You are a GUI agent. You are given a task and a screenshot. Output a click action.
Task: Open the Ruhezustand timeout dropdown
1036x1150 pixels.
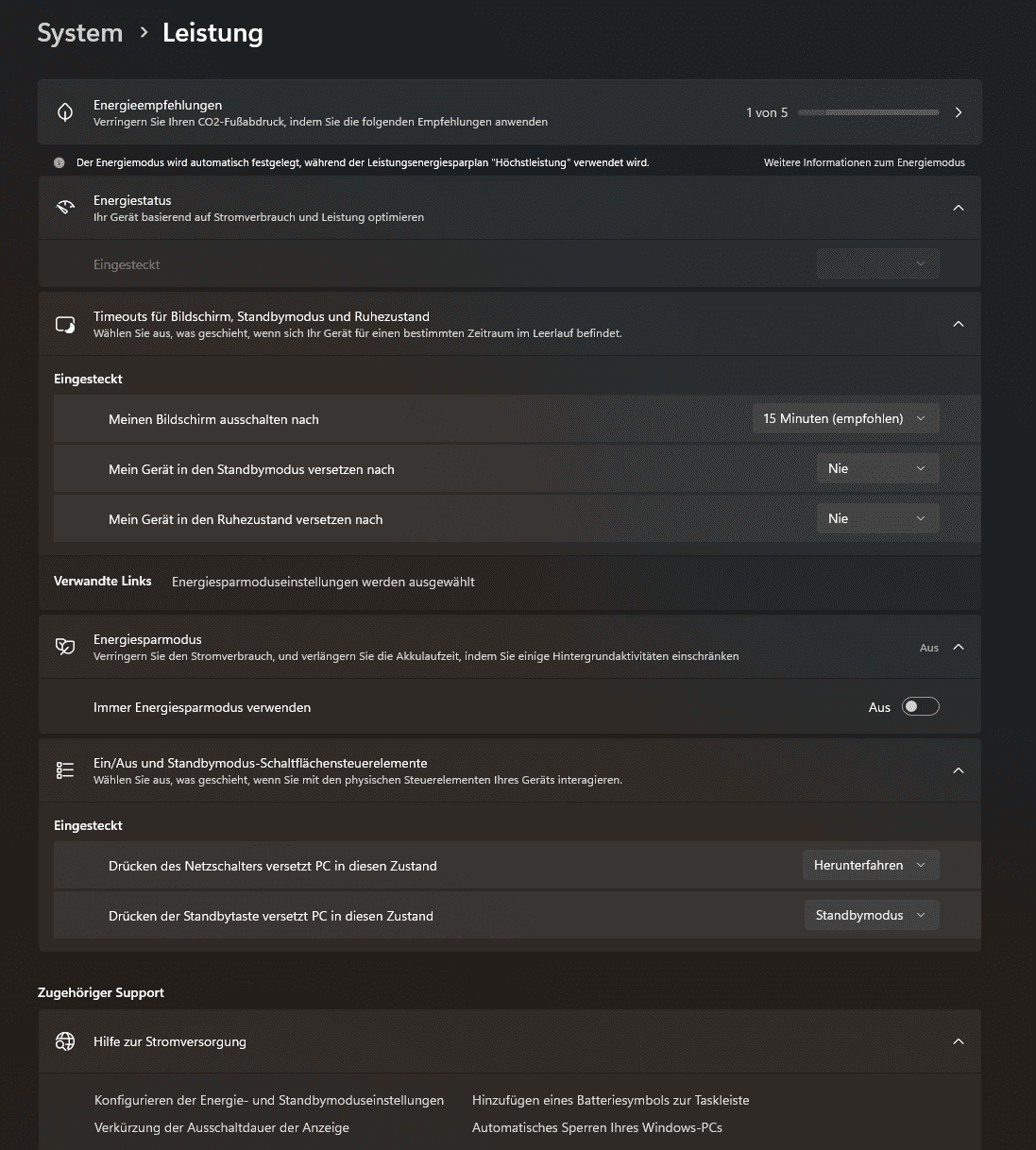(x=877, y=518)
